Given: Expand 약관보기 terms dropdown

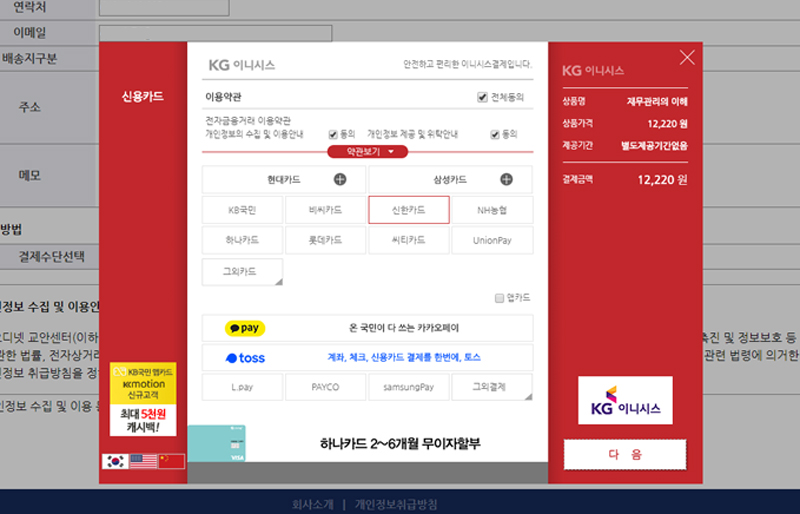Looking at the screenshot, I should (x=367, y=152).
